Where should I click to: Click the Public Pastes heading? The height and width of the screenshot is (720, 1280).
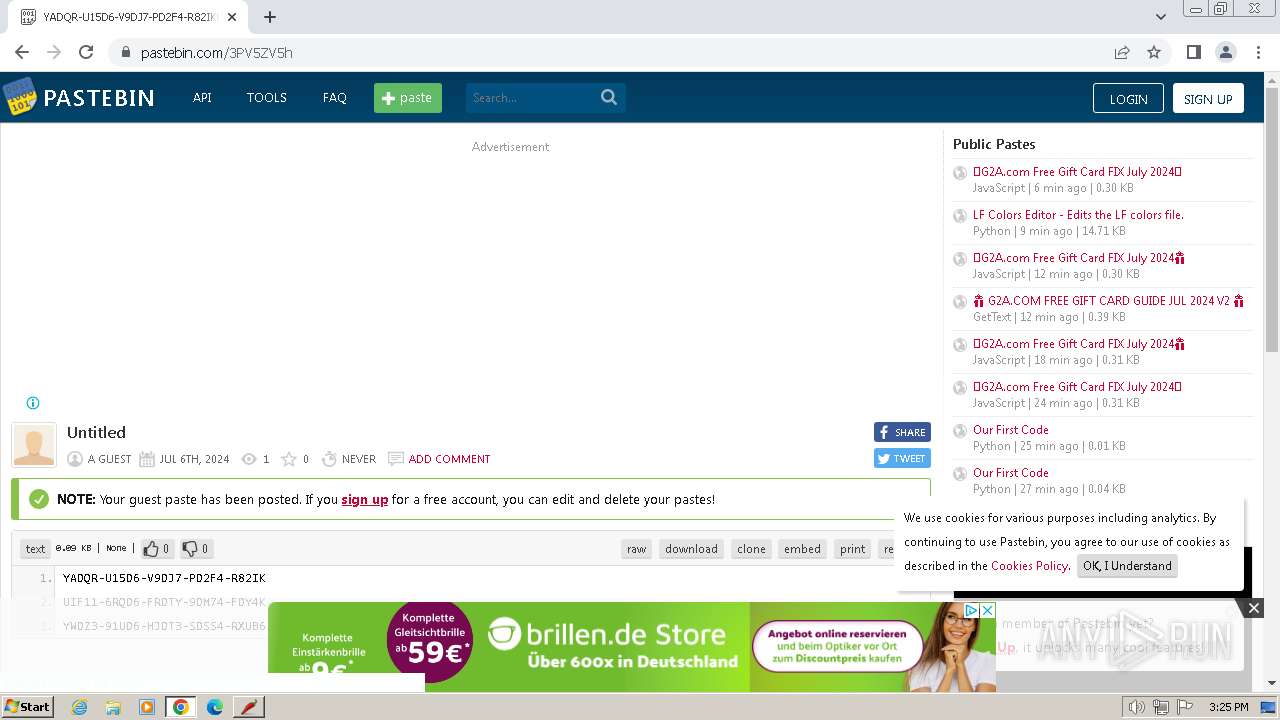994,144
